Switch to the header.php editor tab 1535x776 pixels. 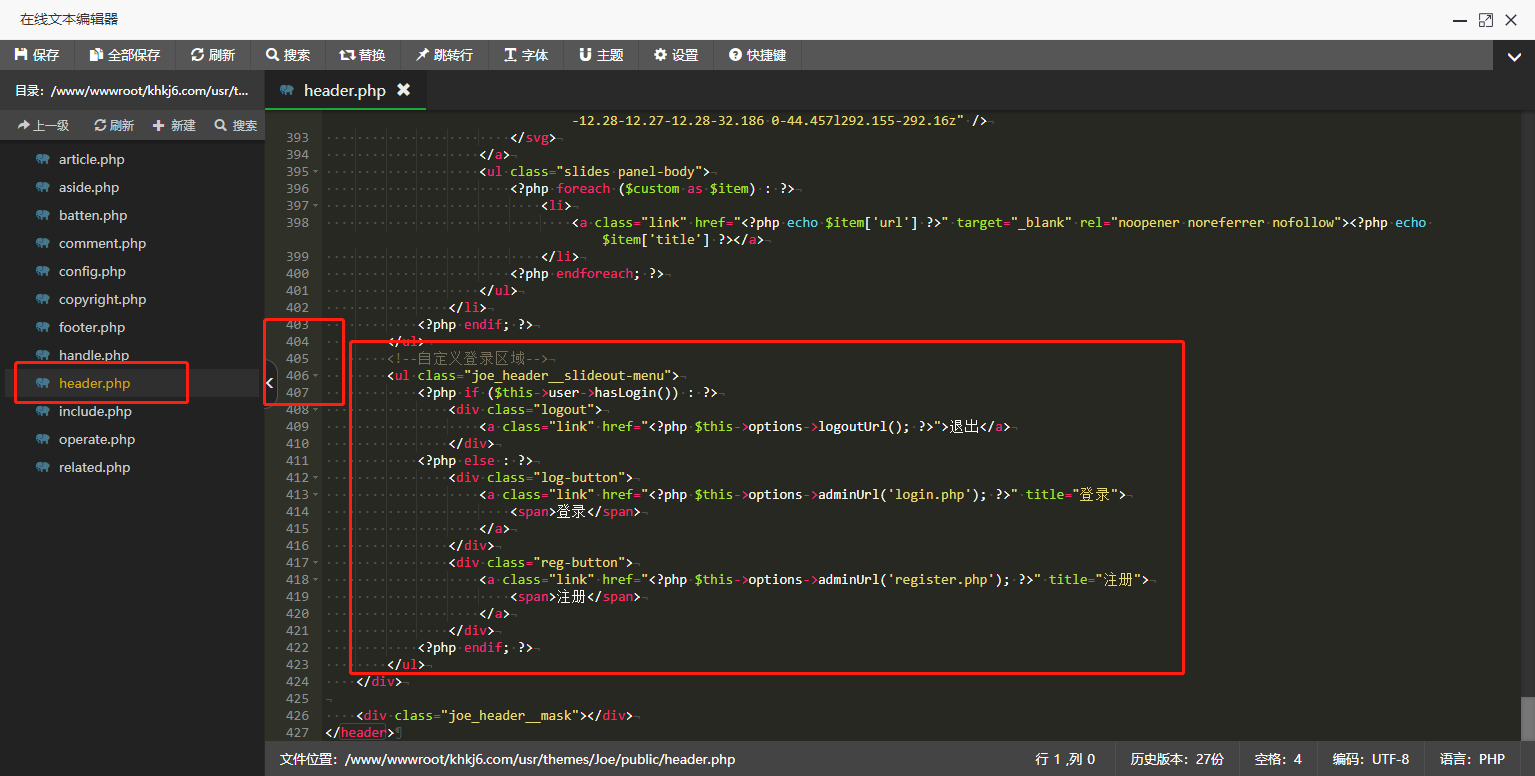click(344, 90)
